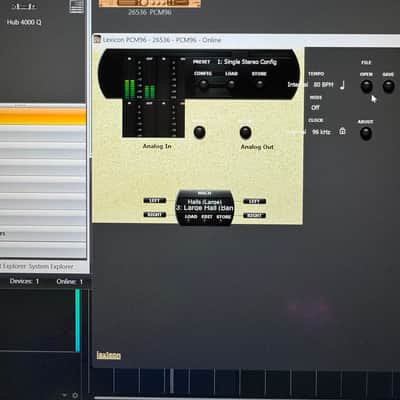Screen dimensions: 400x400
Task: Click the 96 kHz sample rate value
Action: 321,132
